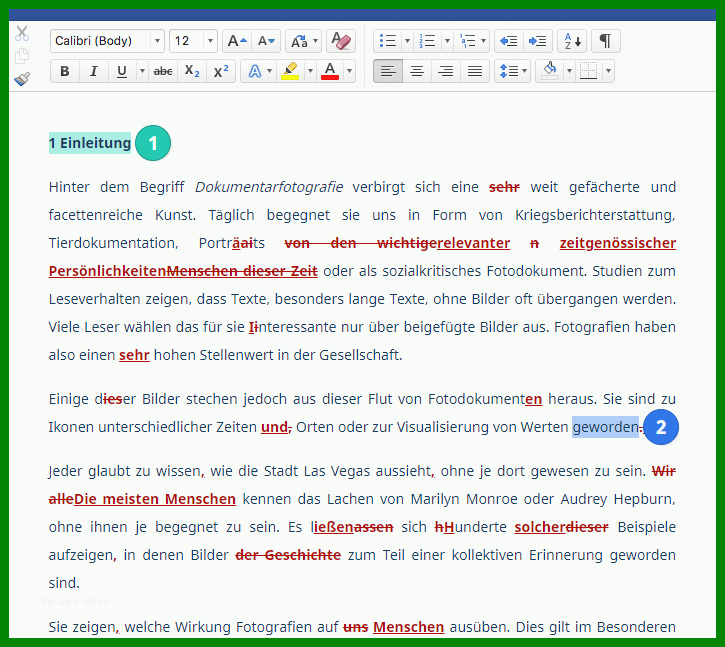
Task: Expand the line spacing arrow
Action: tap(524, 71)
